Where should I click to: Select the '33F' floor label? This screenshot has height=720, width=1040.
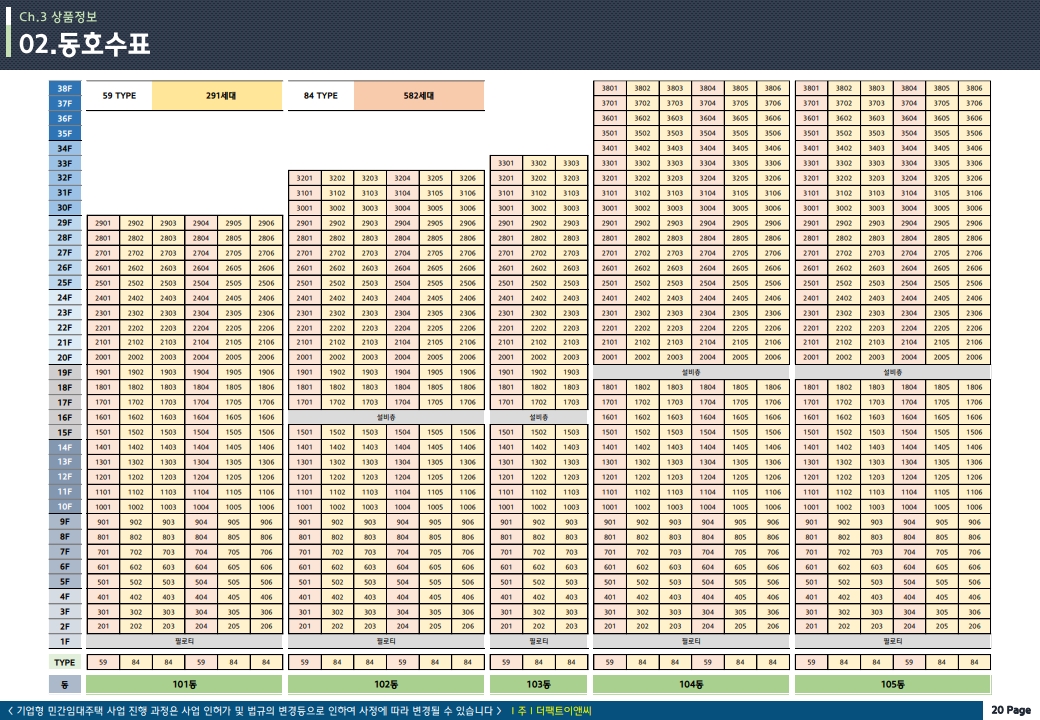(65, 163)
